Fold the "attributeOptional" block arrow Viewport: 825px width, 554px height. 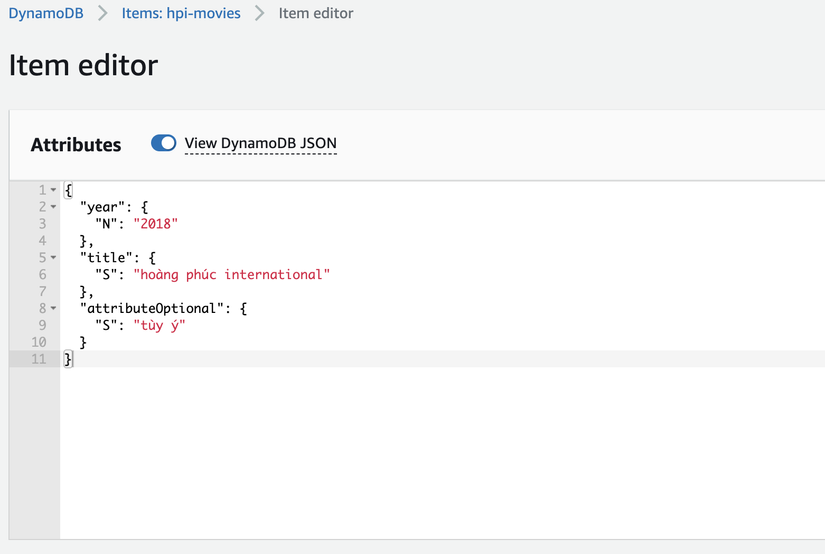53,308
